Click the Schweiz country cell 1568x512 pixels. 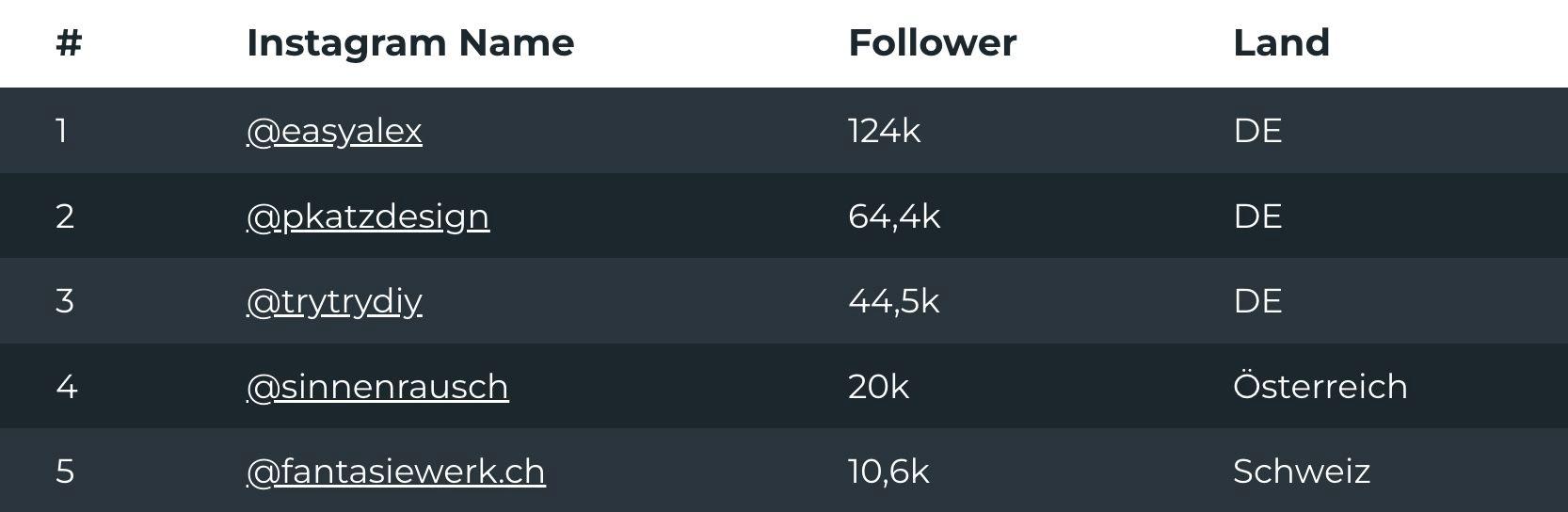coord(1302,472)
